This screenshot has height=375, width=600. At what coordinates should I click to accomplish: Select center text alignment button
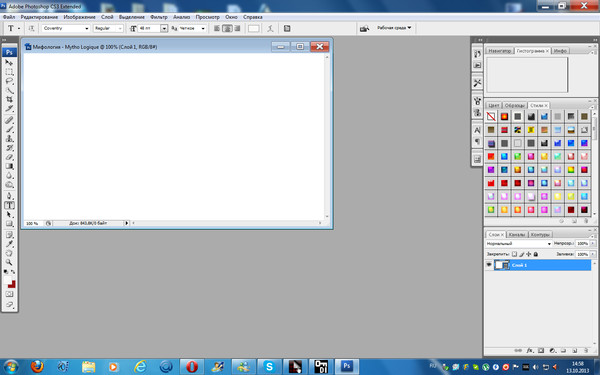click(x=227, y=28)
